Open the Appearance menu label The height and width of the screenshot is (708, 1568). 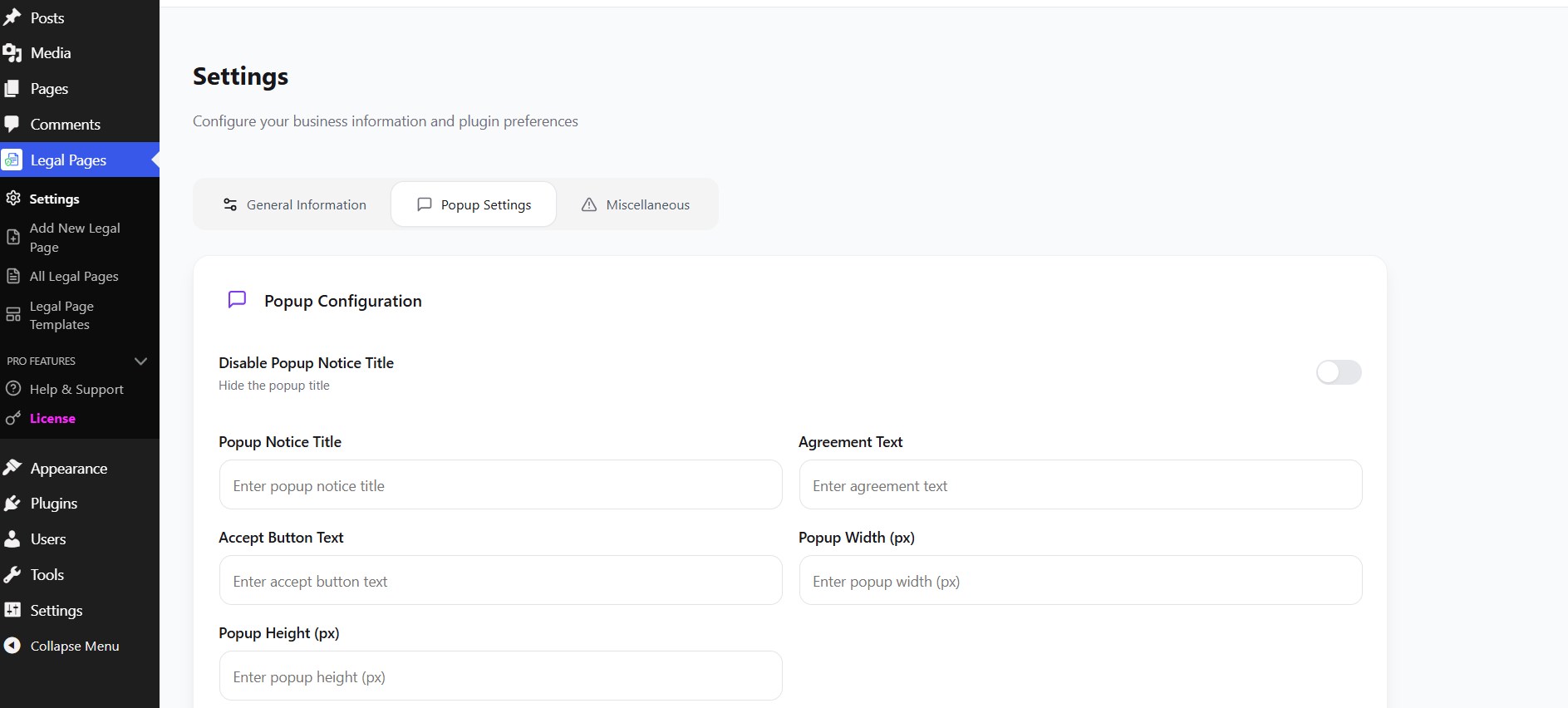(69, 468)
